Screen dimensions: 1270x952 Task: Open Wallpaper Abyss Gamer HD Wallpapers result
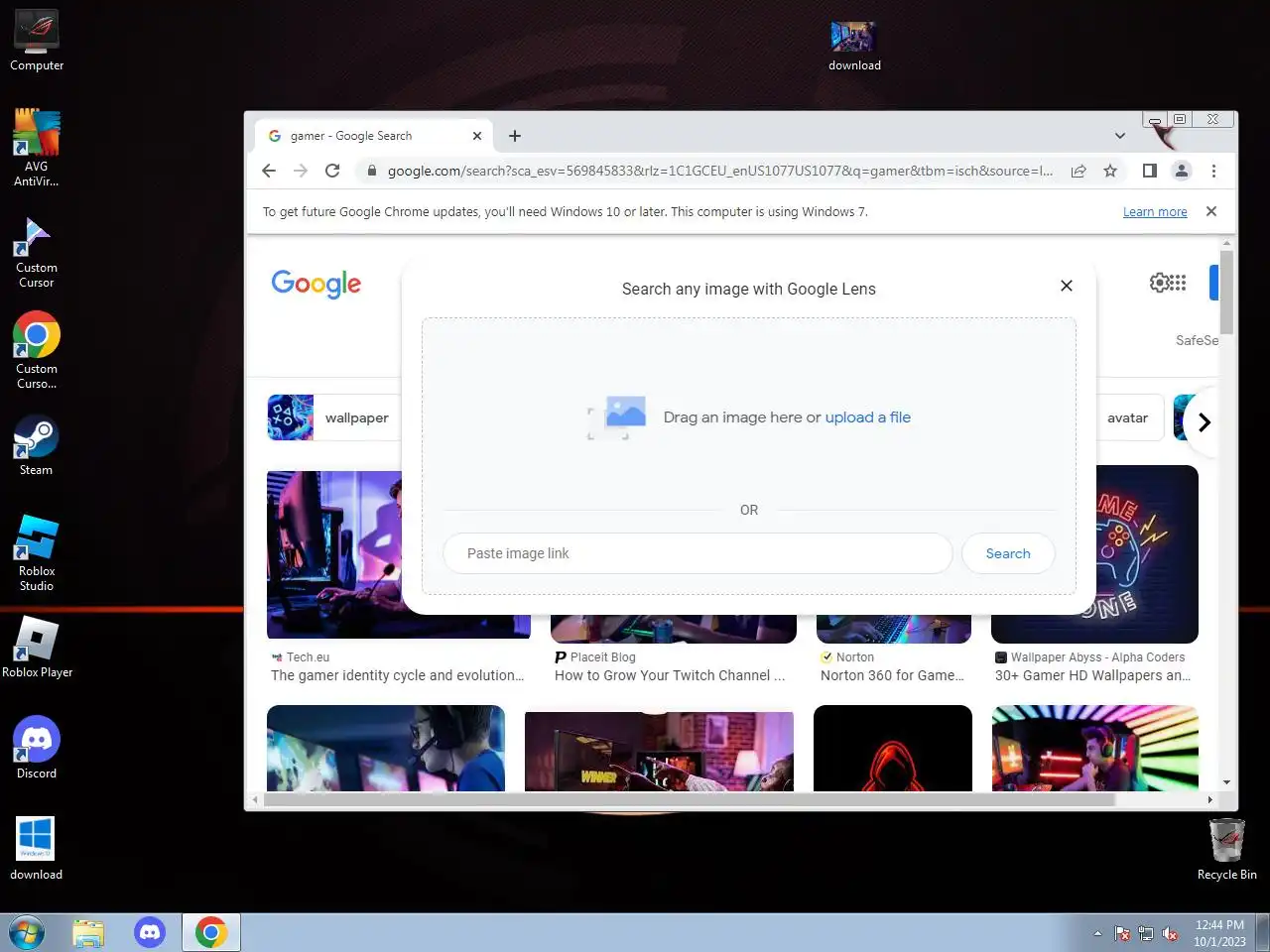pyautogui.click(x=1092, y=675)
